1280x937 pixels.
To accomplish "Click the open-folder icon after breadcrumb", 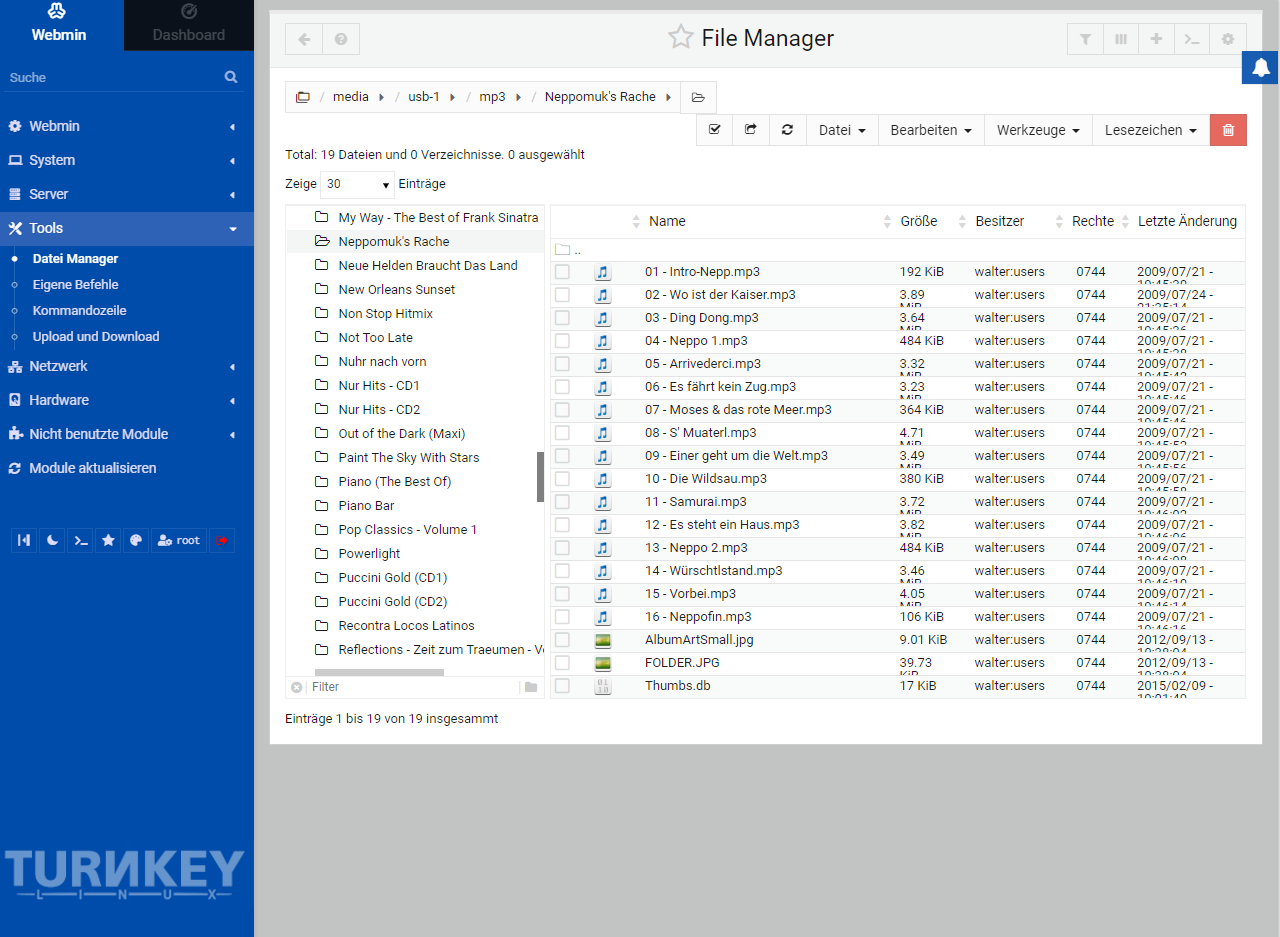I will coord(698,97).
